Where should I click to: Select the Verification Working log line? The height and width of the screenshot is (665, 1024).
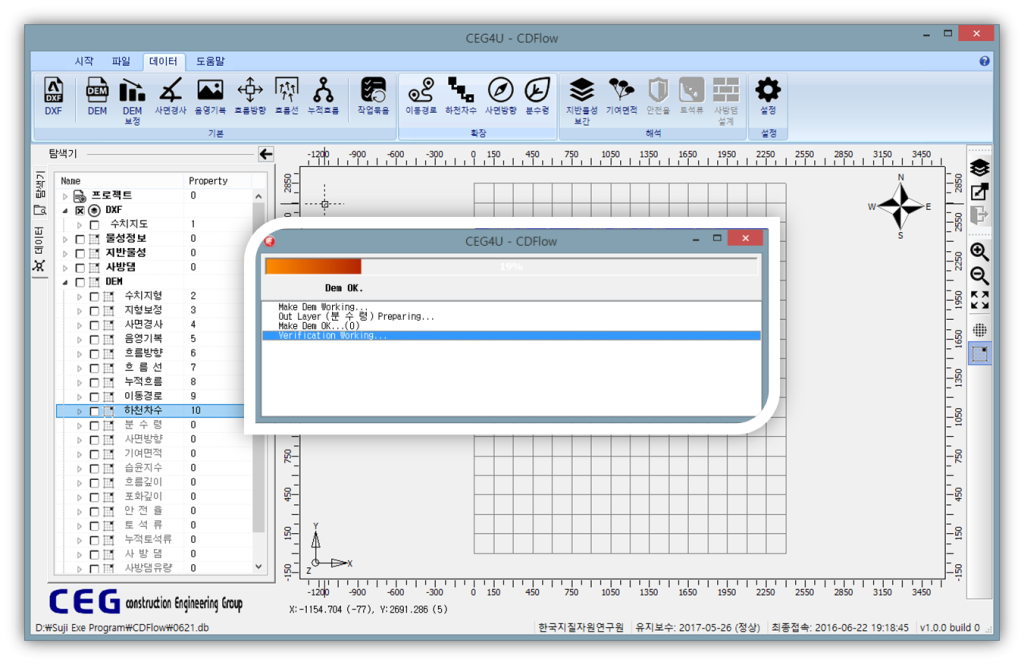click(511, 336)
